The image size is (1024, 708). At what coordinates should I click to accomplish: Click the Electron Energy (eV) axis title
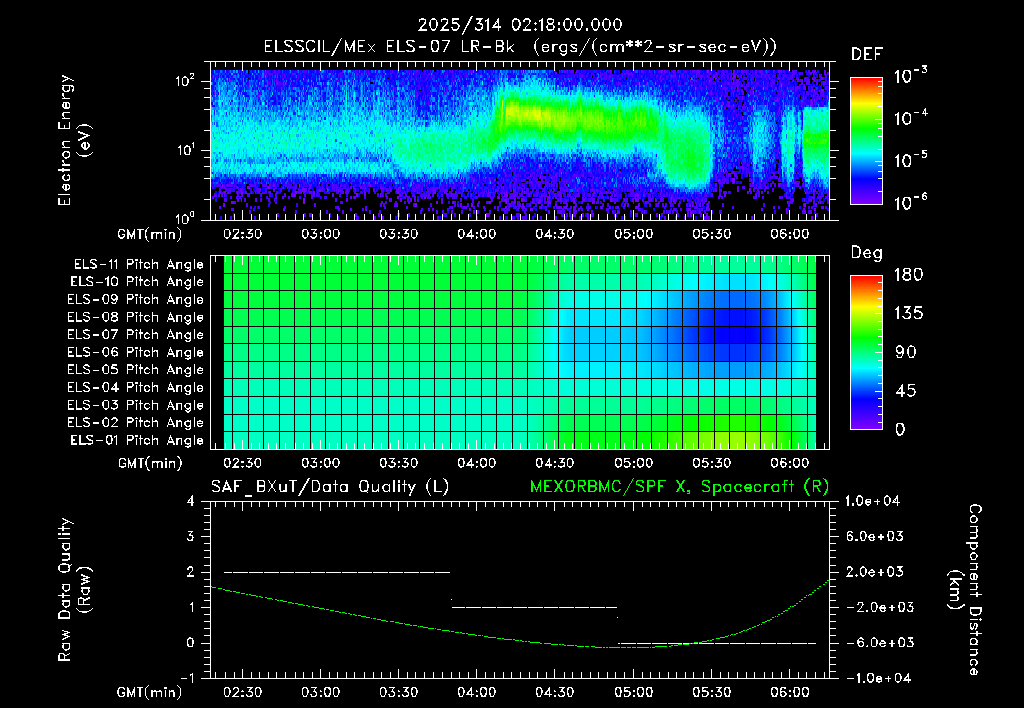[x=74, y=140]
